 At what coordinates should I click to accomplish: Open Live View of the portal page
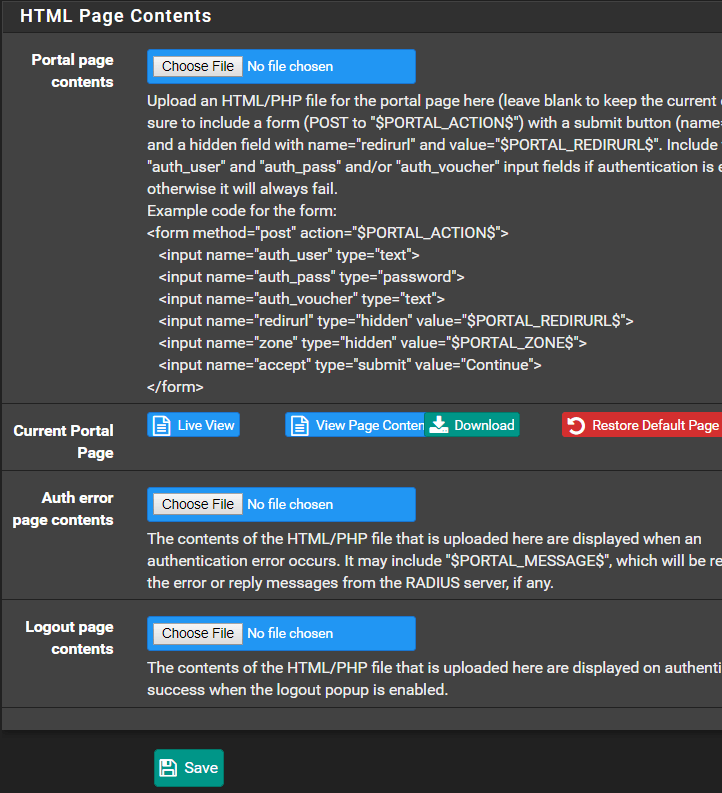tap(194, 425)
